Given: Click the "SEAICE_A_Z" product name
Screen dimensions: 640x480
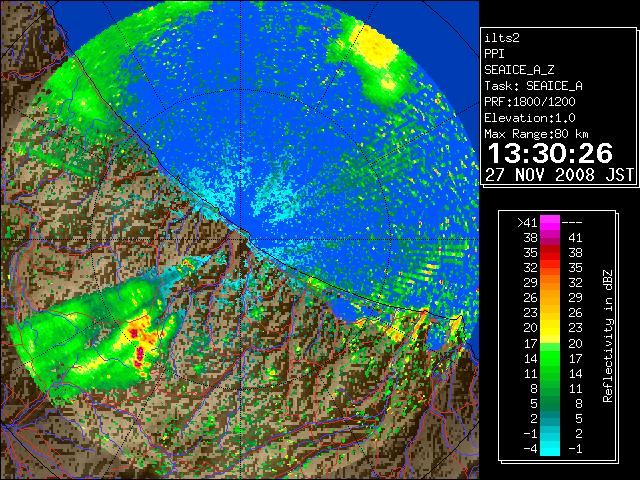Looking at the screenshot, I should click(519, 70).
